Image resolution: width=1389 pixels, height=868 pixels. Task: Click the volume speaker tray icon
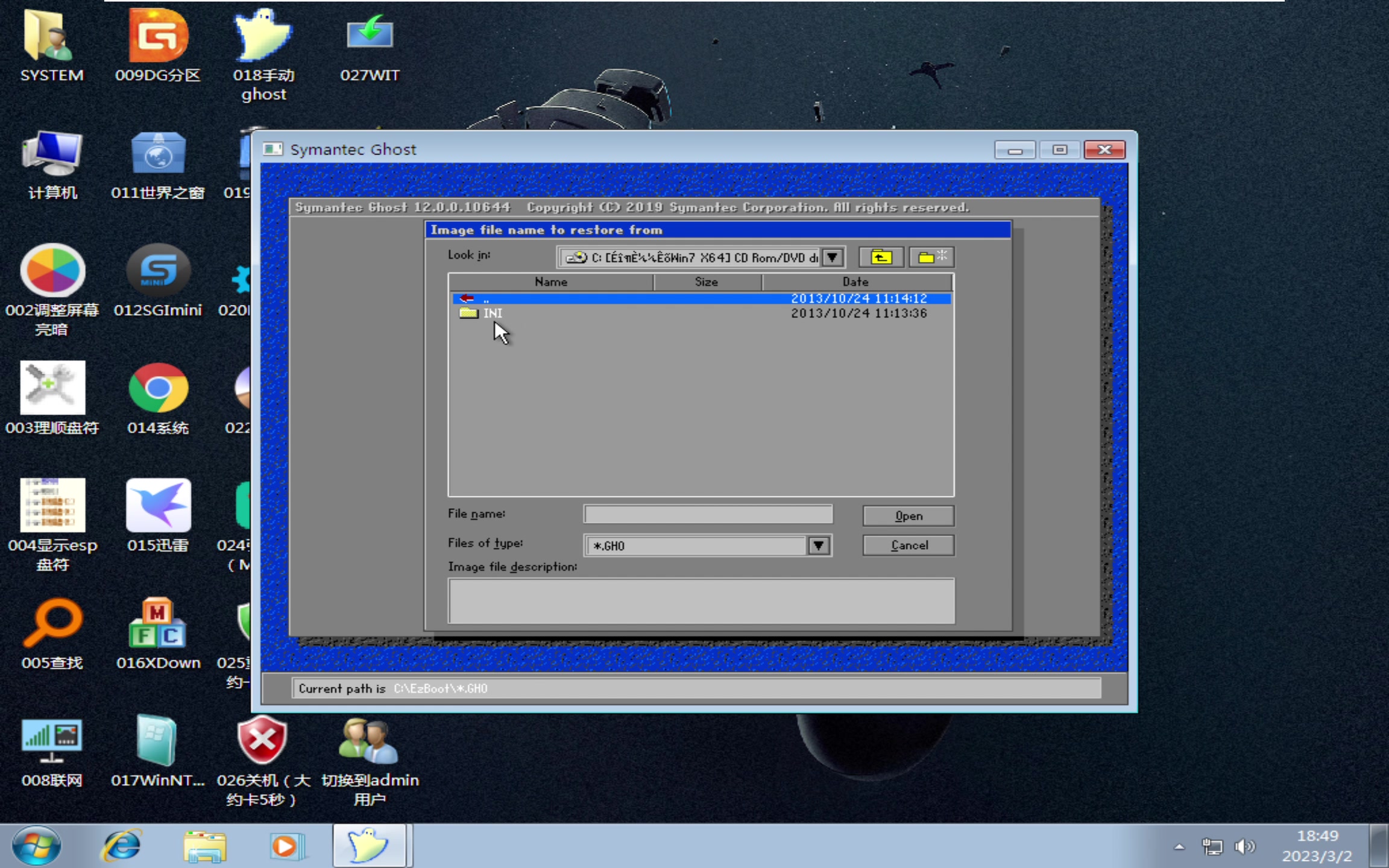click(1244, 846)
